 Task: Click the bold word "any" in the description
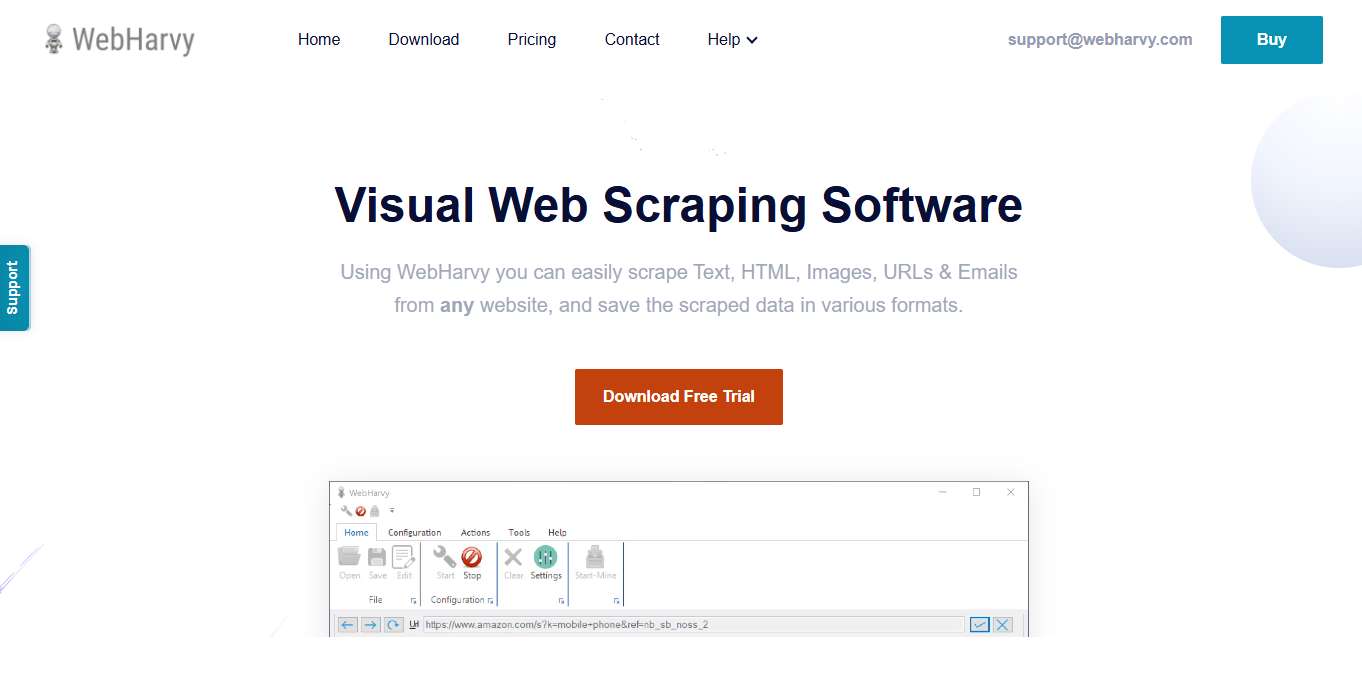coord(457,305)
